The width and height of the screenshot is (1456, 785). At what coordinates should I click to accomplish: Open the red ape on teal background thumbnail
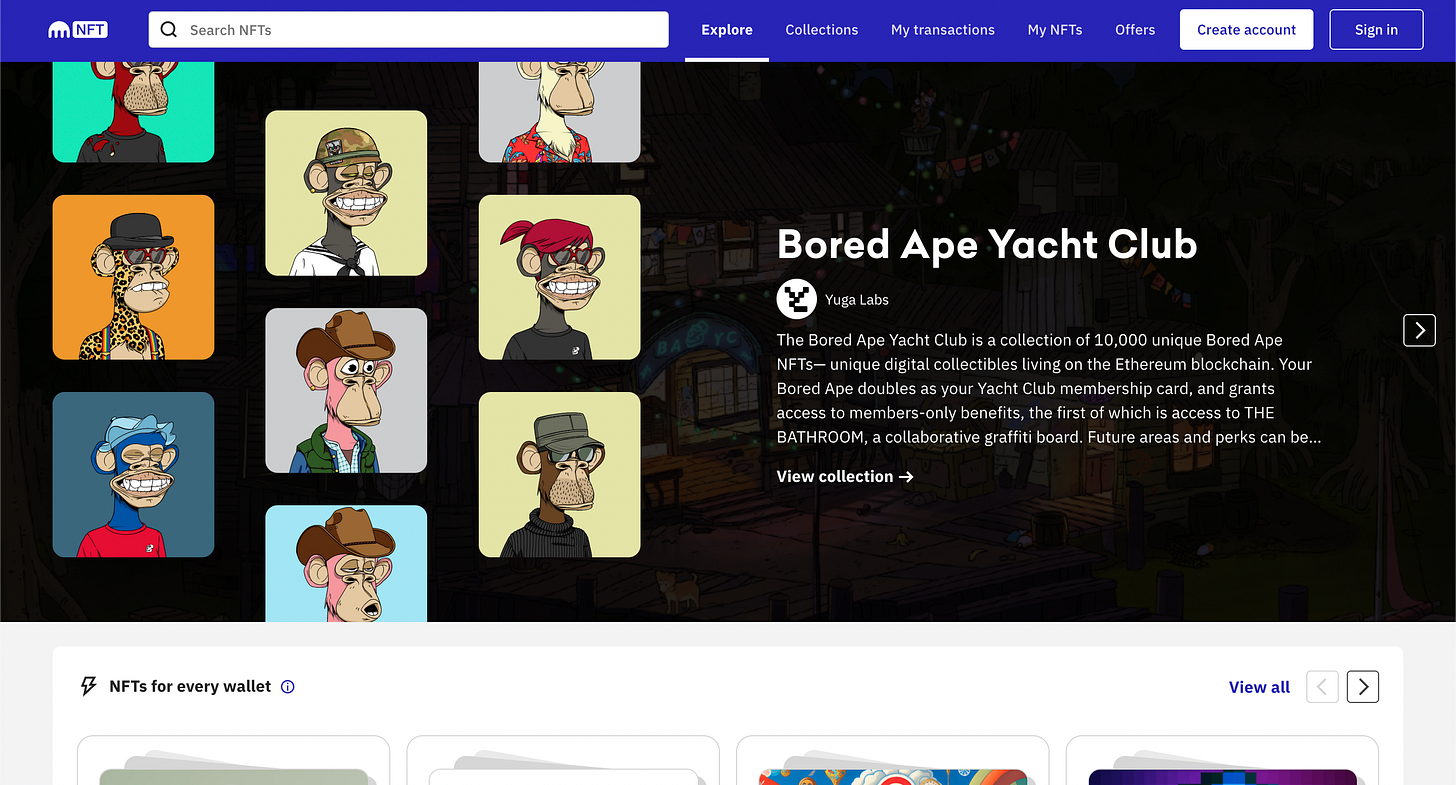pos(133,112)
